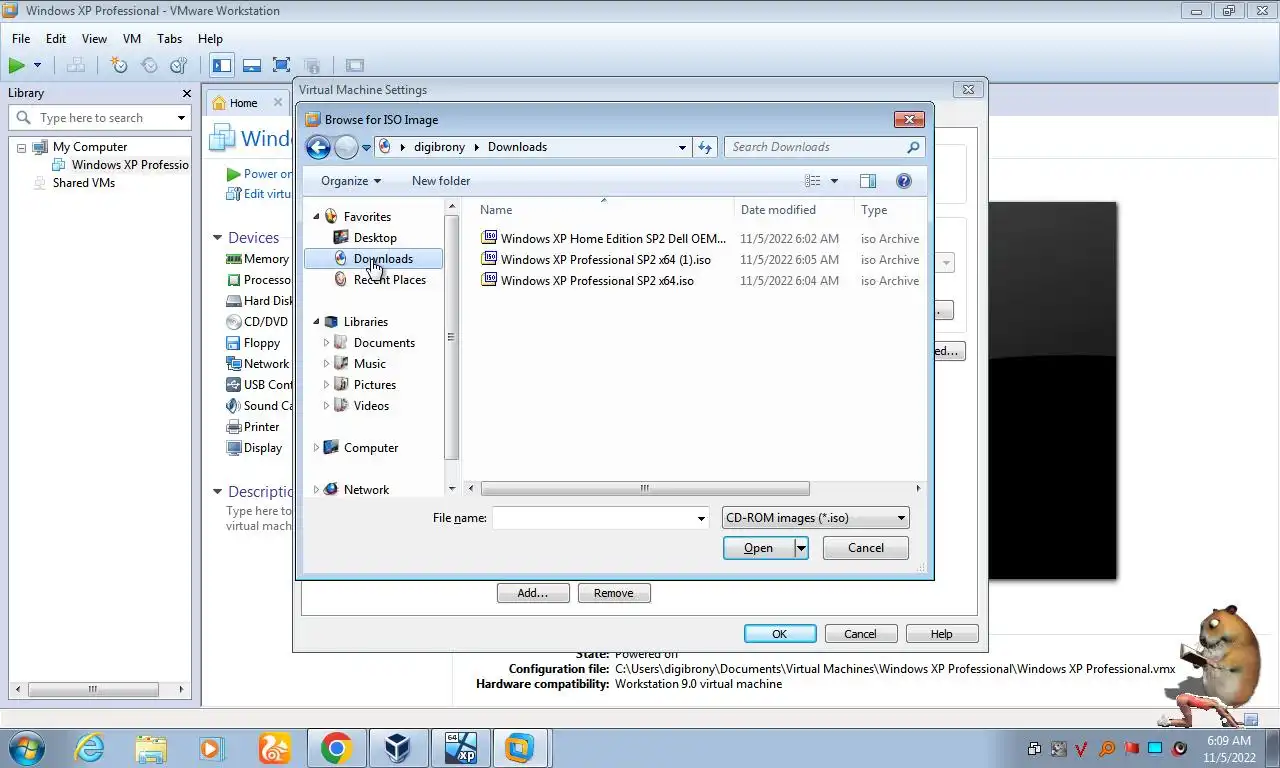
Task: Open Windows Media Player from taskbar
Action: point(213,748)
